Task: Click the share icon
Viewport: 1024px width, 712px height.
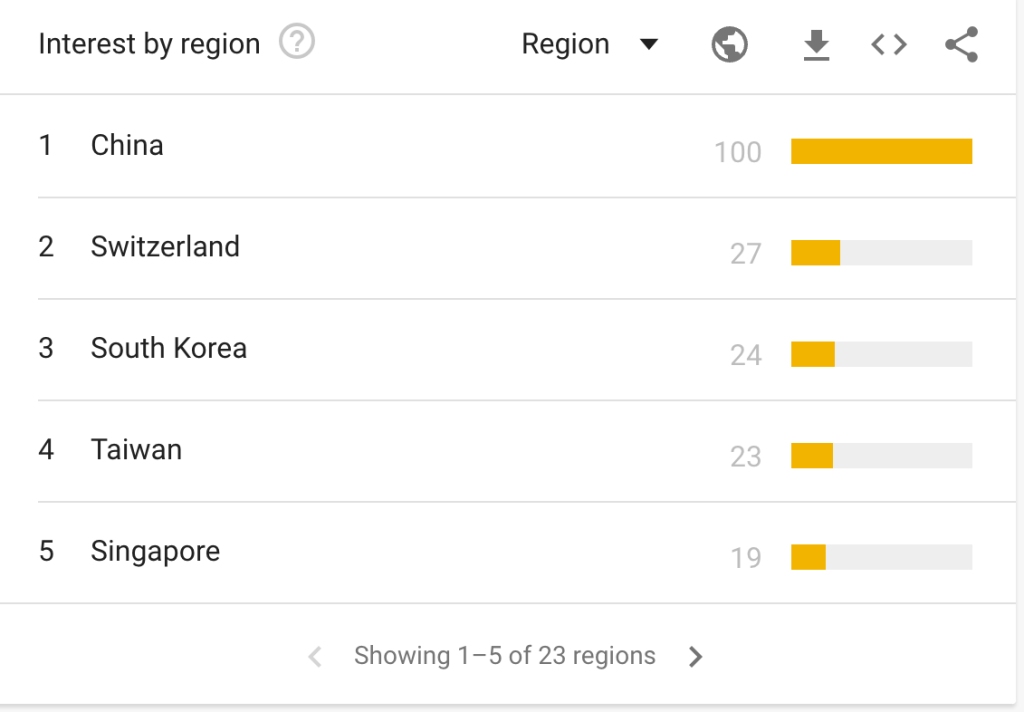Action: pyautogui.click(x=961, y=45)
